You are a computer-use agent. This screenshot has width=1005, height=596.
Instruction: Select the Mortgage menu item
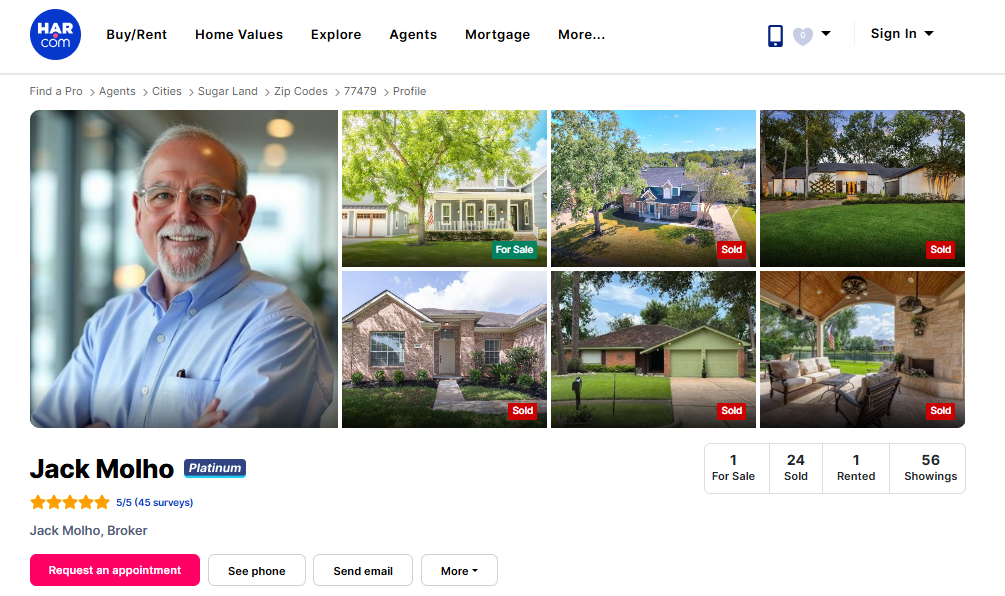[497, 35]
